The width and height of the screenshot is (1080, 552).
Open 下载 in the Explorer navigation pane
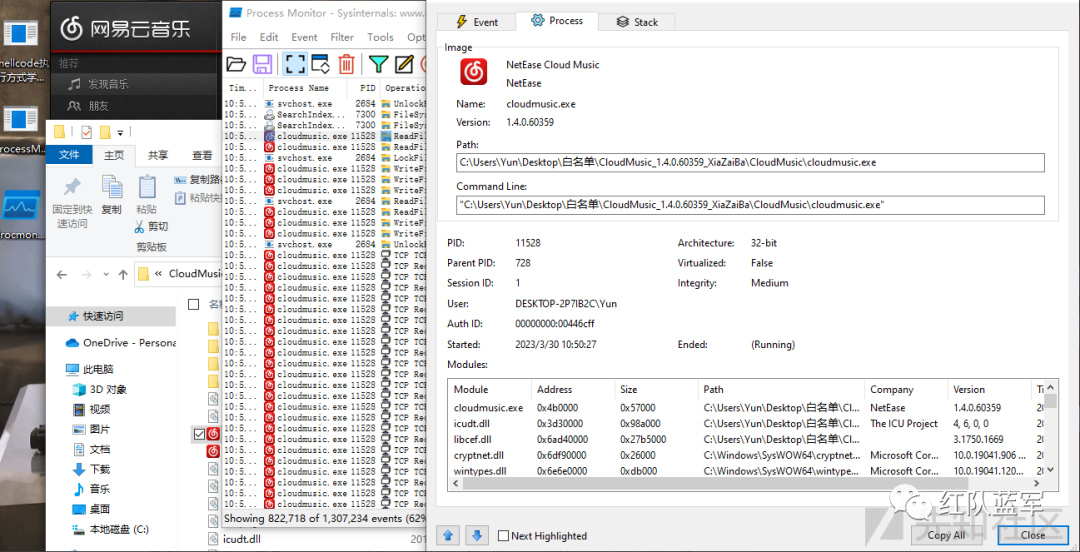pos(91,469)
